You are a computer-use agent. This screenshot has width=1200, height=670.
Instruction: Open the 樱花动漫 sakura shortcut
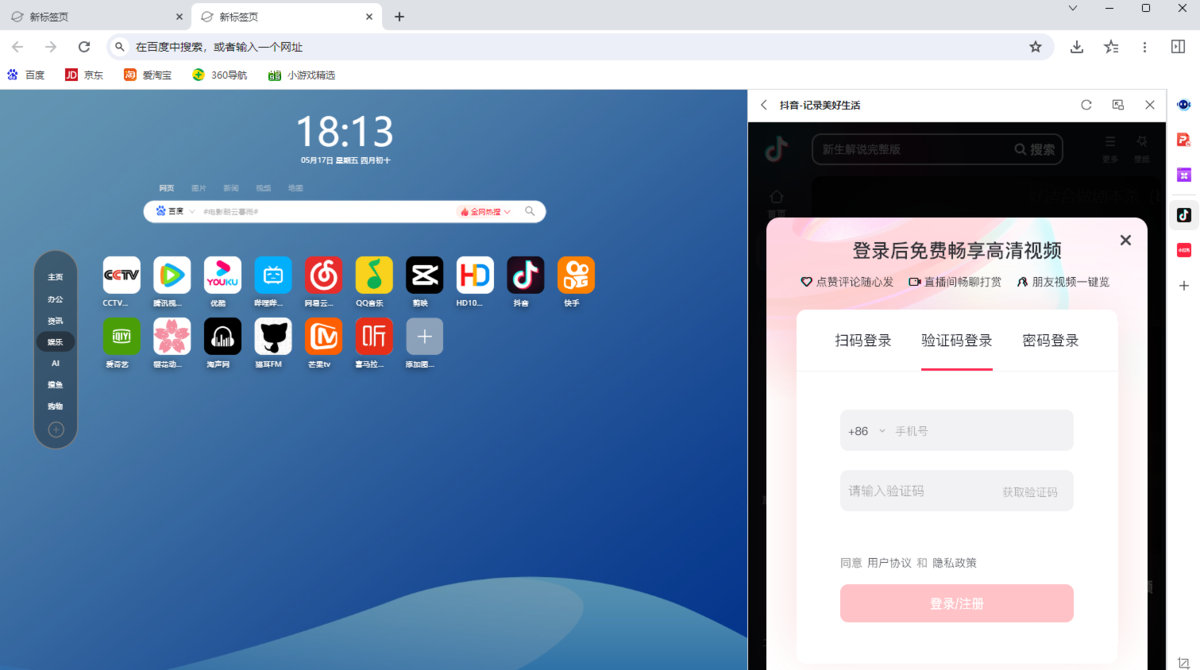tap(172, 337)
